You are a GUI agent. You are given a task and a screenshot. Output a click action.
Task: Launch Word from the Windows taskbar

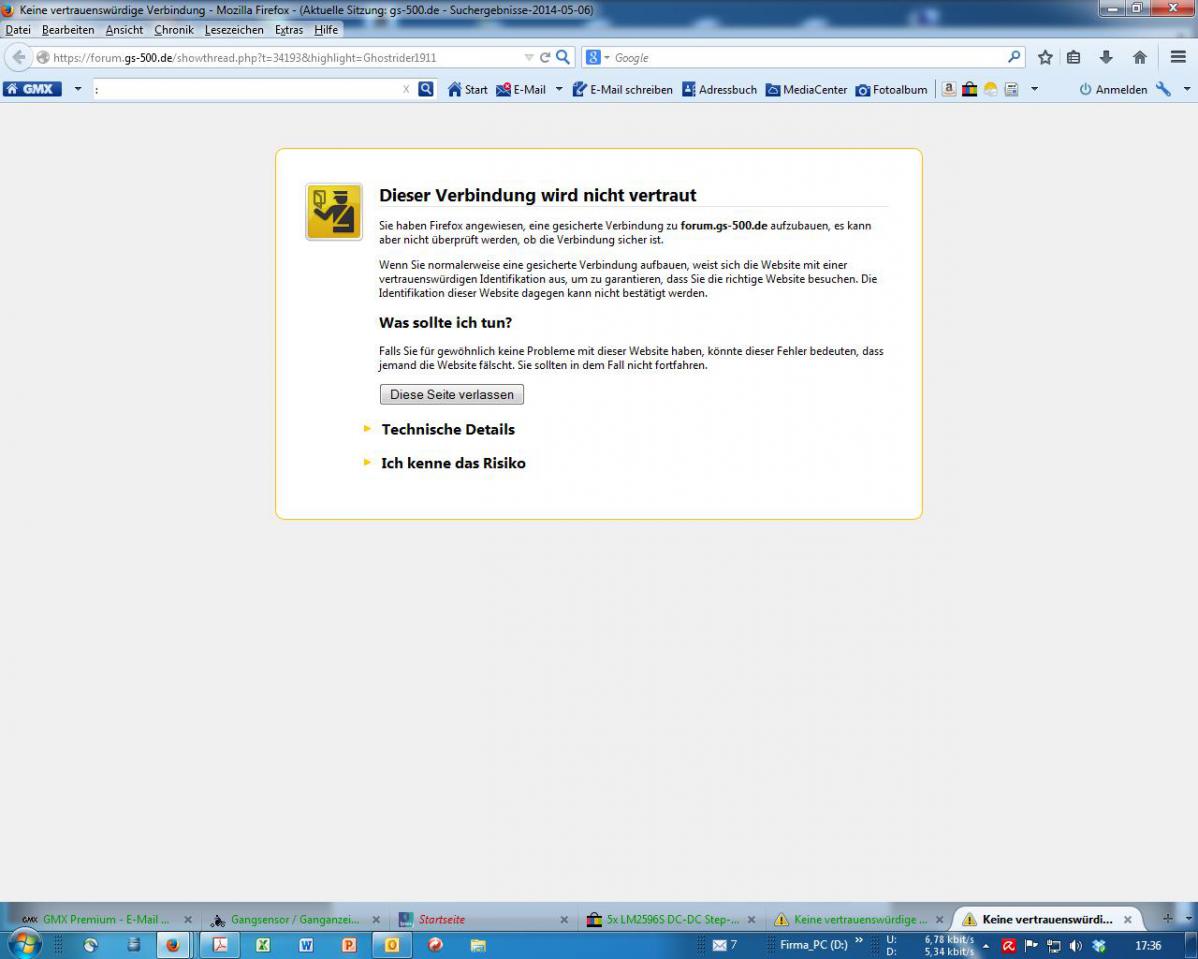(x=306, y=945)
